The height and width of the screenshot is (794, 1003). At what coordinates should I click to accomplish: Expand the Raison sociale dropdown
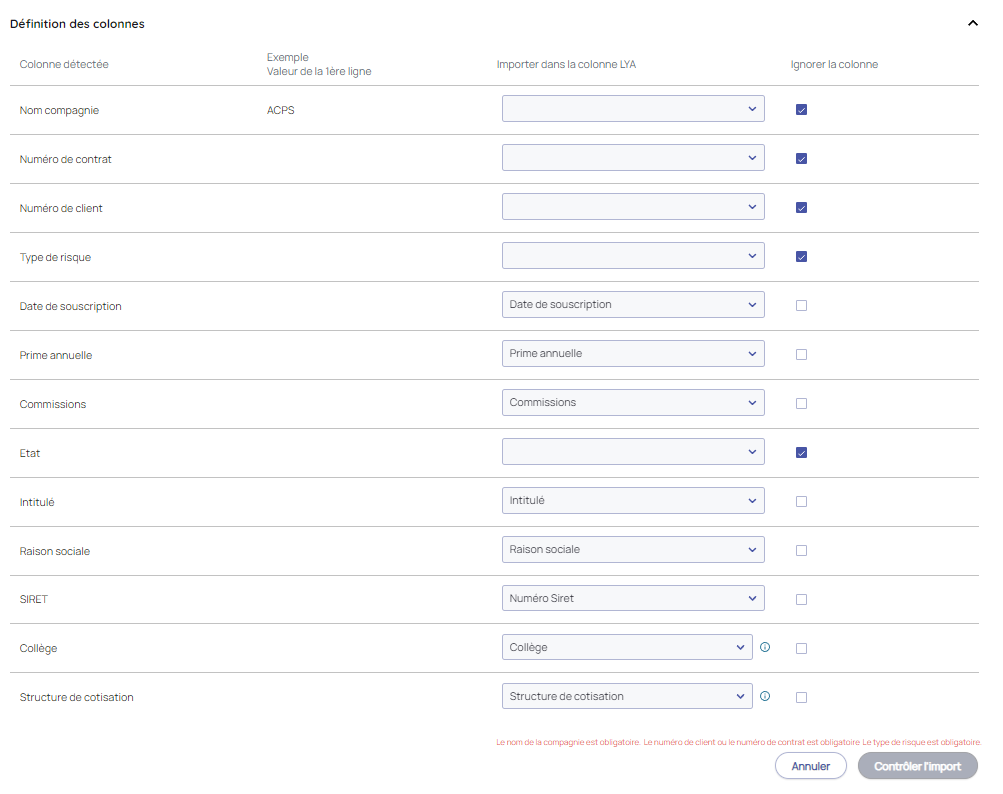click(x=632, y=550)
